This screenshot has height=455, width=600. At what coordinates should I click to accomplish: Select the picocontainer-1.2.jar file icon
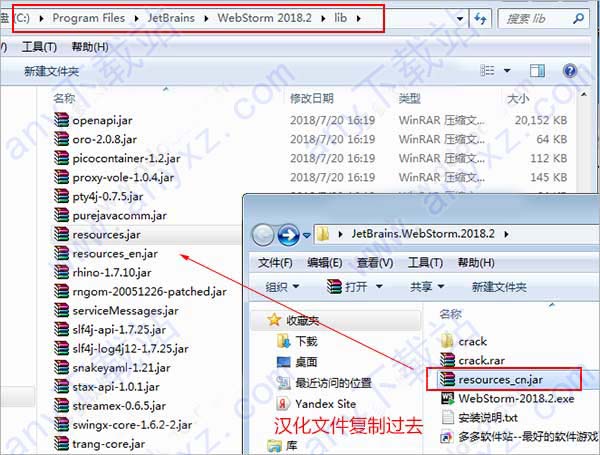pyautogui.click(x=61, y=158)
